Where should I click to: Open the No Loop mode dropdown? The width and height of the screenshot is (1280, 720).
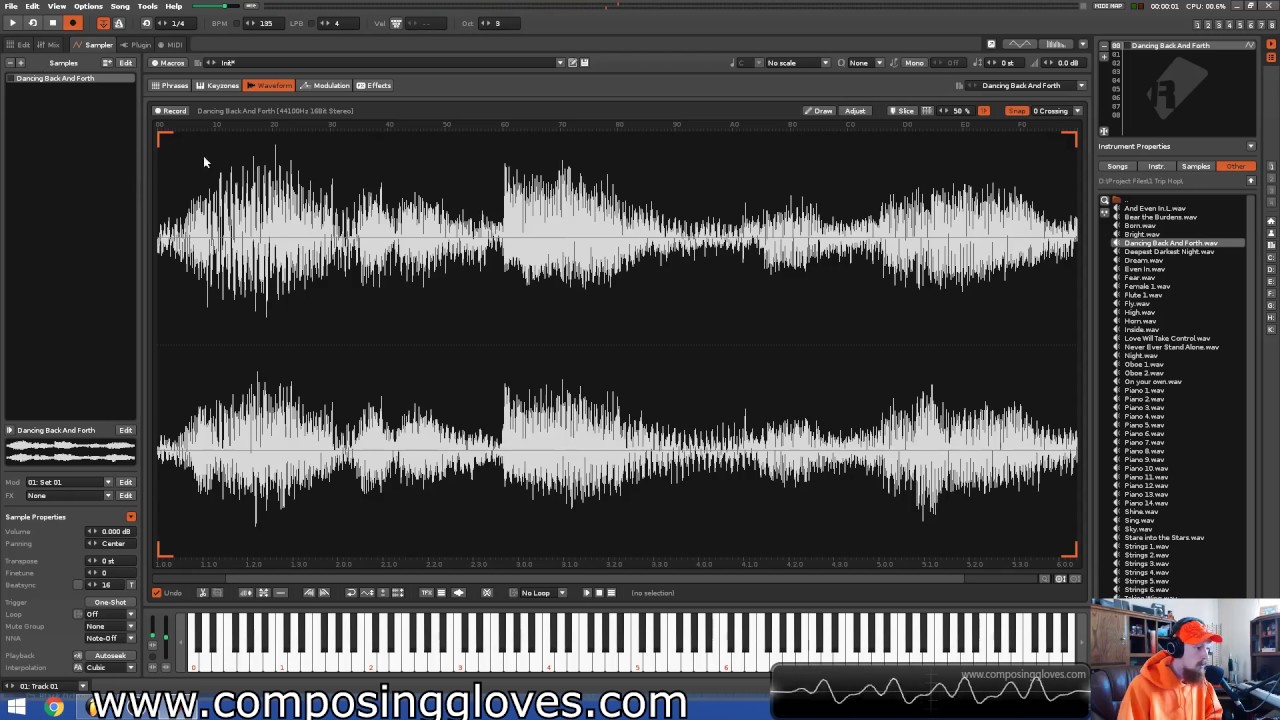pos(543,593)
